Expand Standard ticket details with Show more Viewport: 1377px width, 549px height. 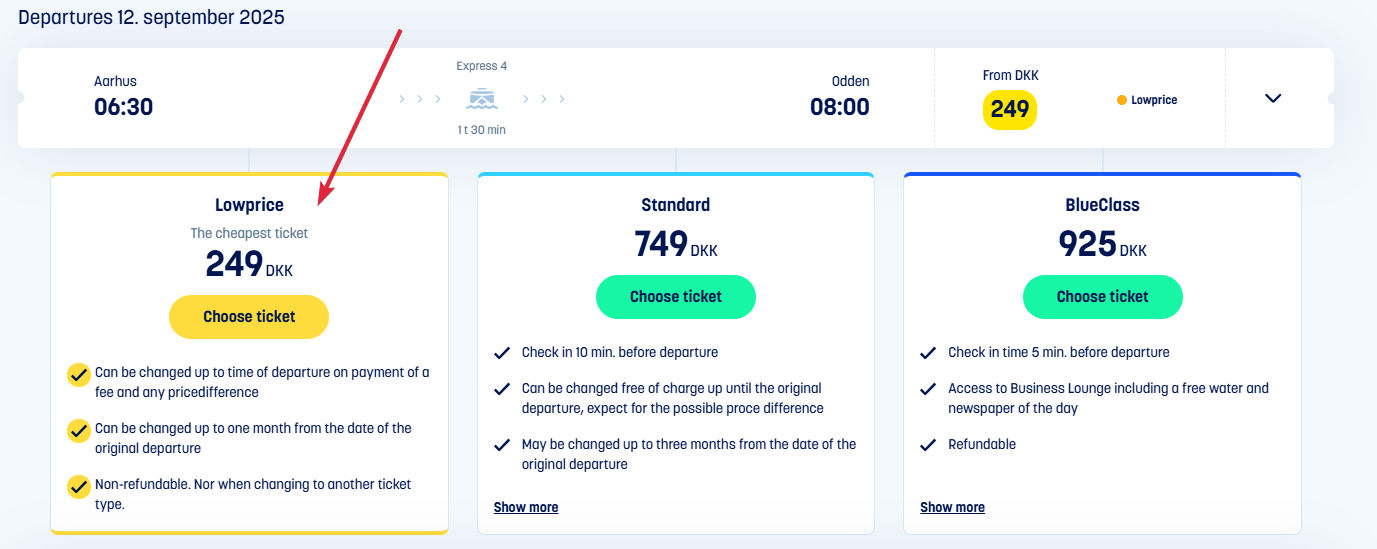click(x=526, y=507)
